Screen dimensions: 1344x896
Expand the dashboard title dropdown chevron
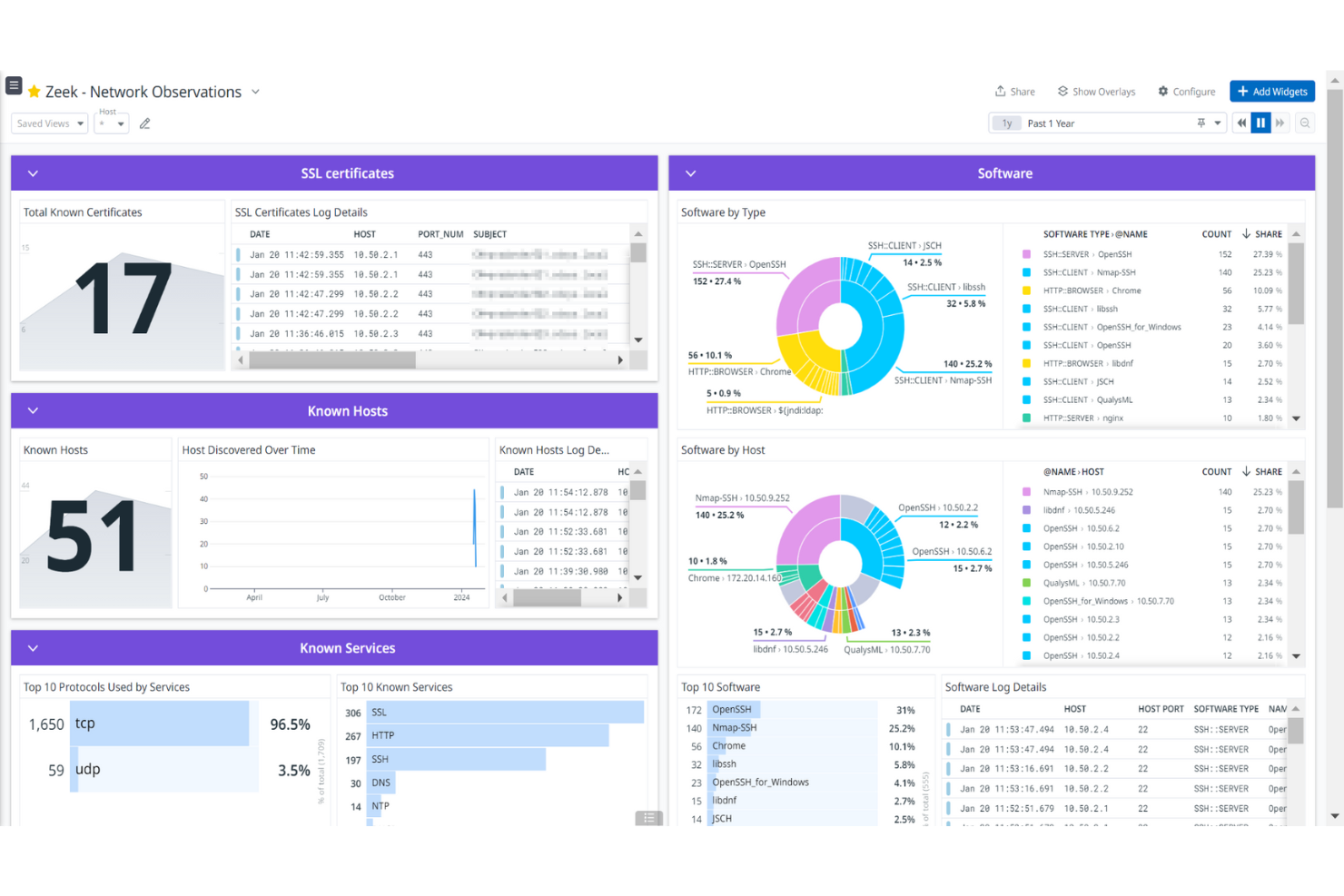[x=256, y=92]
